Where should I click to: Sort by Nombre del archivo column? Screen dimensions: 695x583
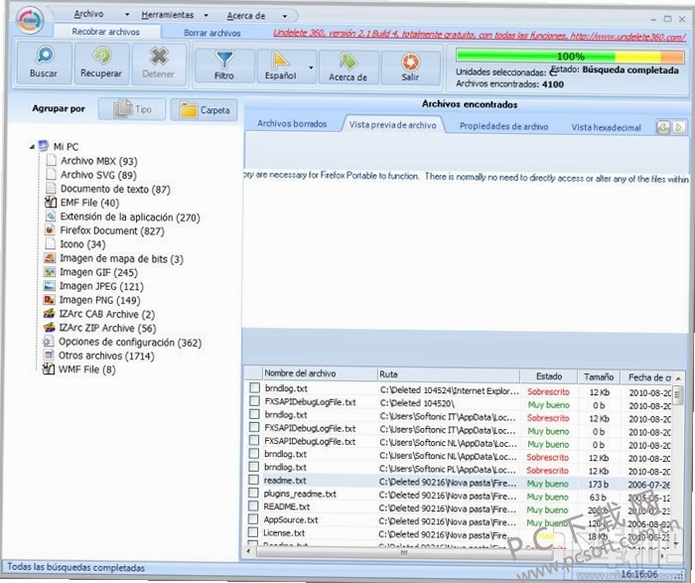click(320, 373)
